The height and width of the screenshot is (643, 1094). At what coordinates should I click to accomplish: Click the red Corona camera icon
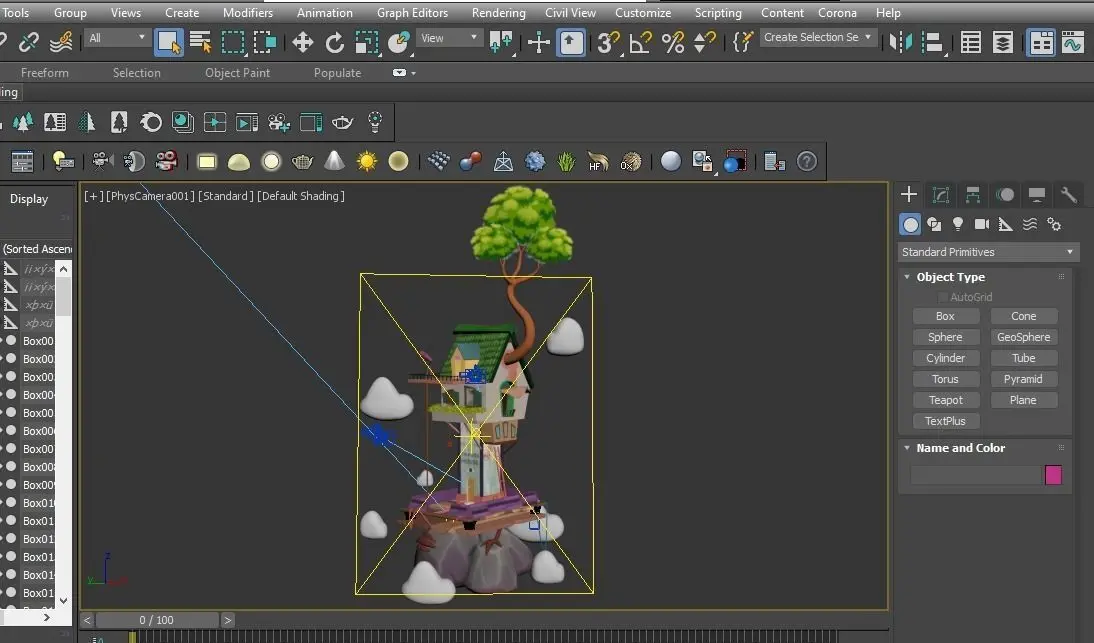pyautogui.click(x=166, y=162)
